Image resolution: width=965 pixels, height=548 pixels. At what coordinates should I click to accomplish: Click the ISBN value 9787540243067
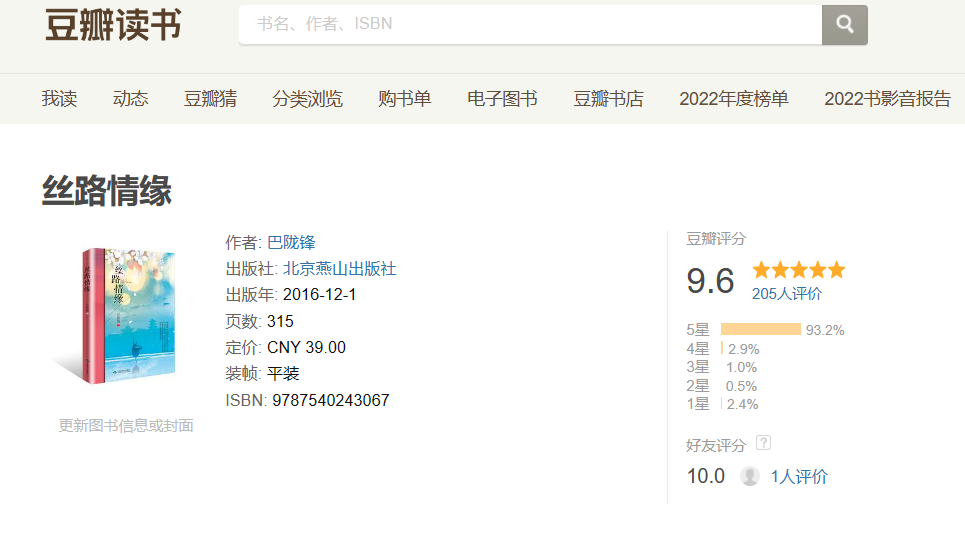(x=330, y=400)
